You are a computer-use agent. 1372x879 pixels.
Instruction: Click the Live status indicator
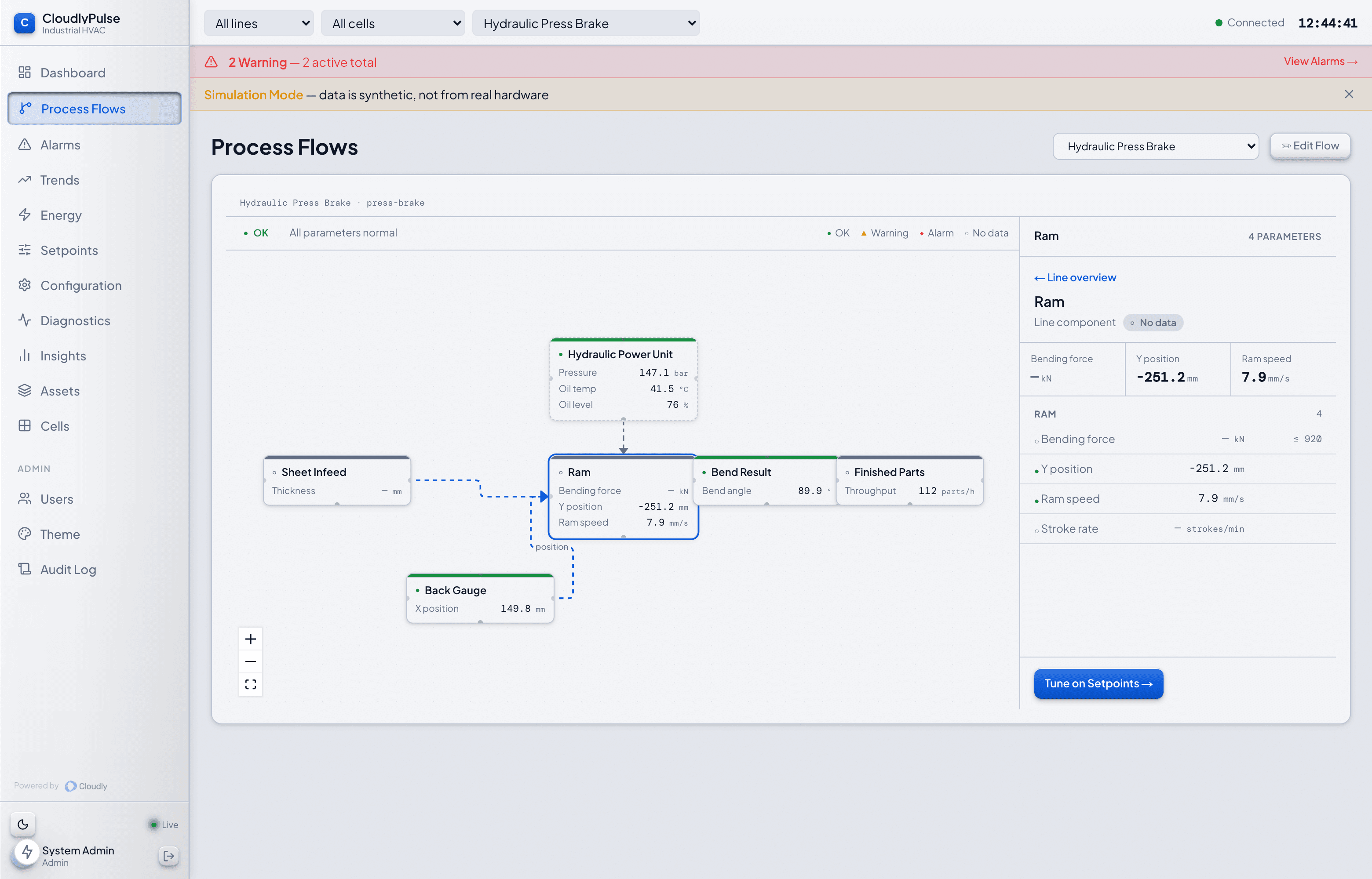click(x=164, y=824)
